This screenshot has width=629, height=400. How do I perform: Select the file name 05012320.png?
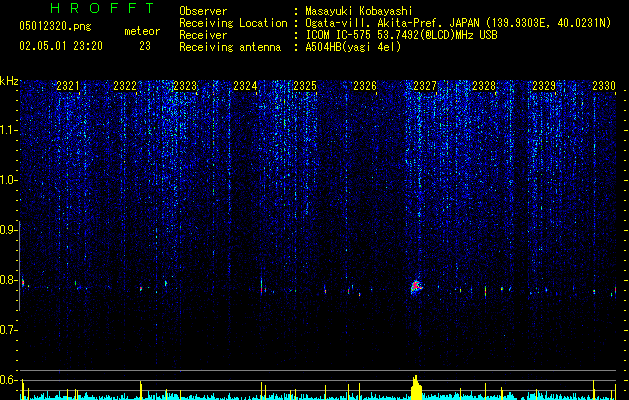click(55, 26)
